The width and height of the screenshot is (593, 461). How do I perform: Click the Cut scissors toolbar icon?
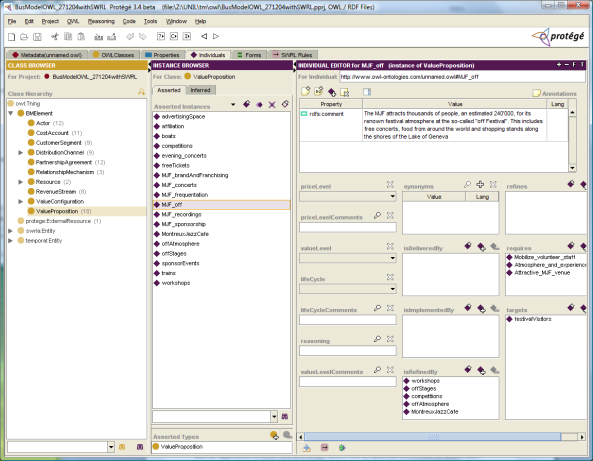(x=55, y=37)
